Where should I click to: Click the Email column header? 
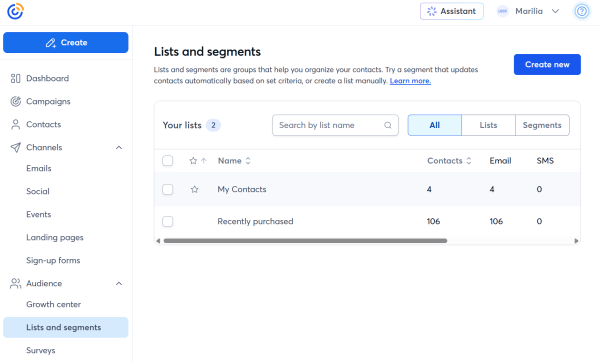coord(500,160)
